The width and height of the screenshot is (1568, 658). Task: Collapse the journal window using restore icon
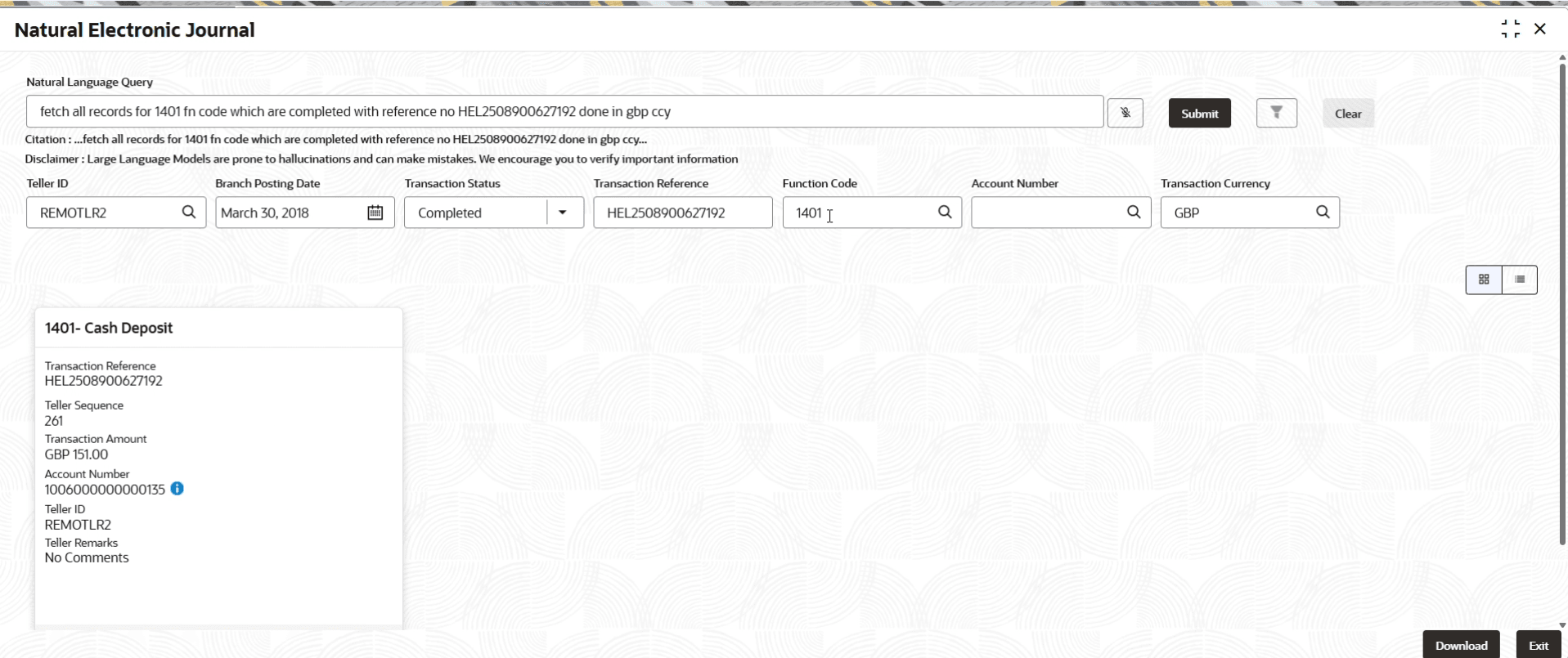click(1510, 29)
